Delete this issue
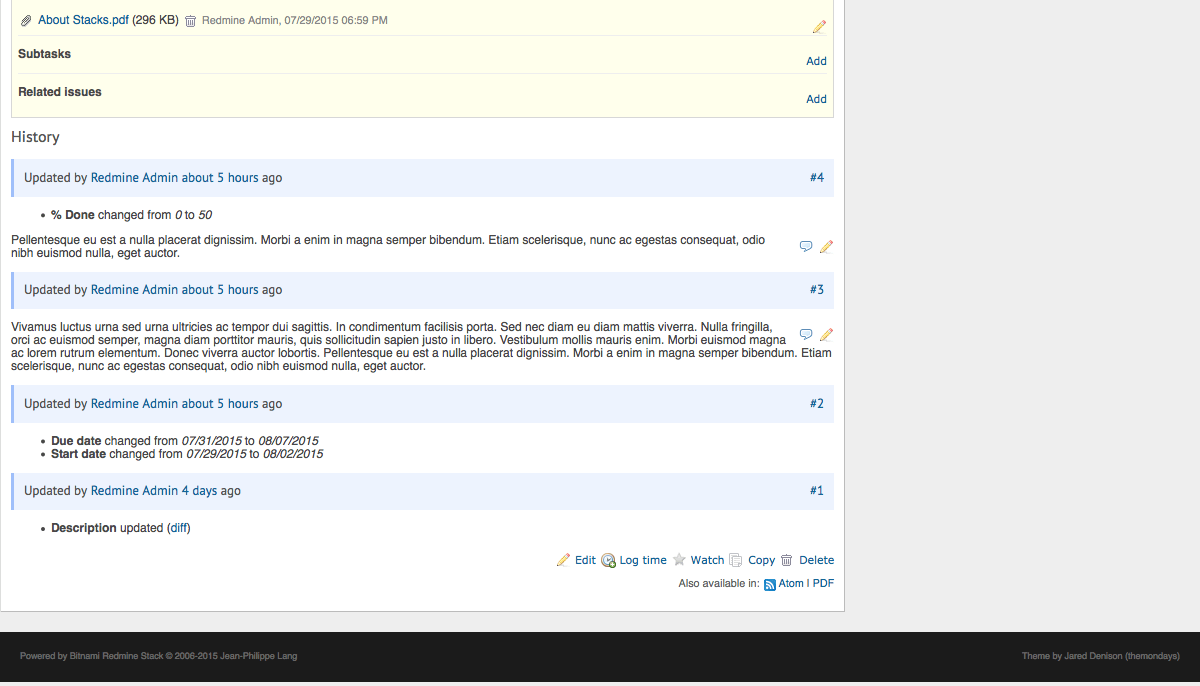Screen dimensions: 1200x686 coord(816,560)
